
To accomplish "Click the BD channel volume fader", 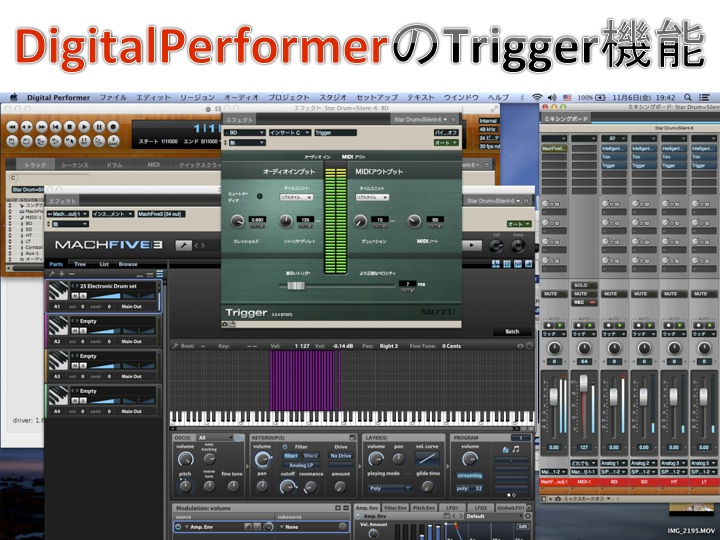I will (x=613, y=396).
